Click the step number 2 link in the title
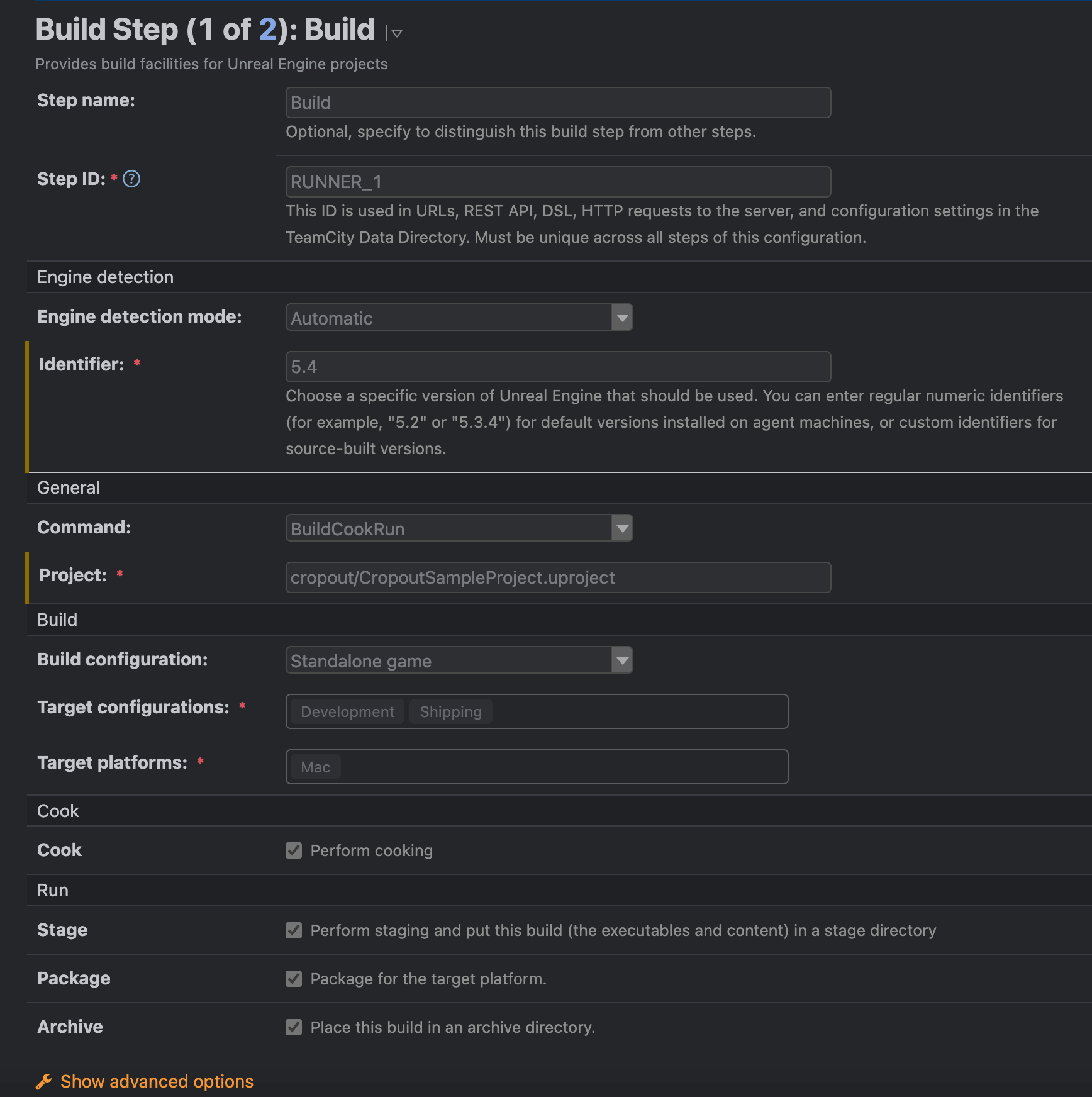The width and height of the screenshot is (1092, 1097). (267, 30)
